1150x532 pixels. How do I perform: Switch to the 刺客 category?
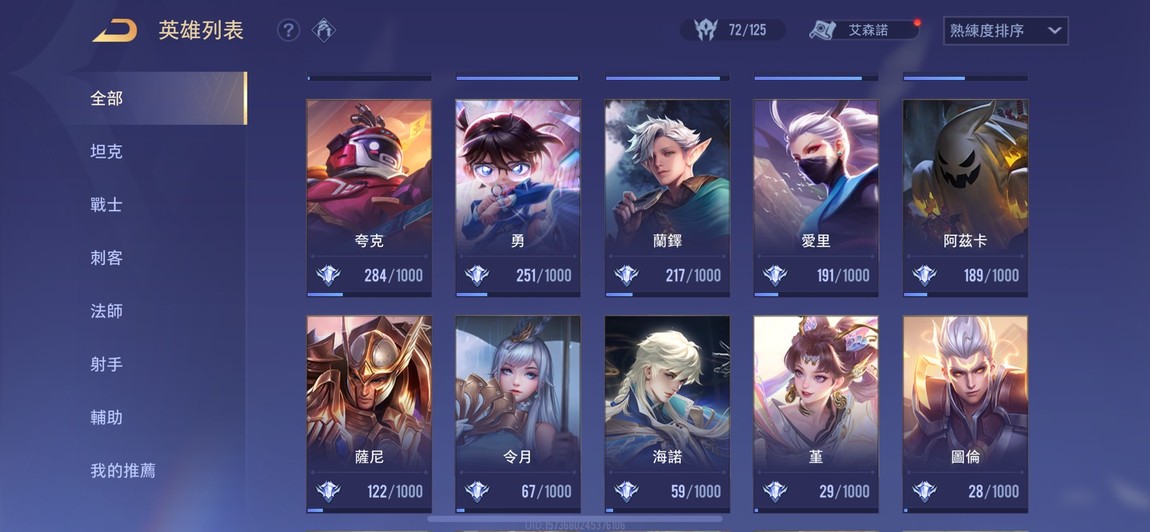click(x=106, y=258)
